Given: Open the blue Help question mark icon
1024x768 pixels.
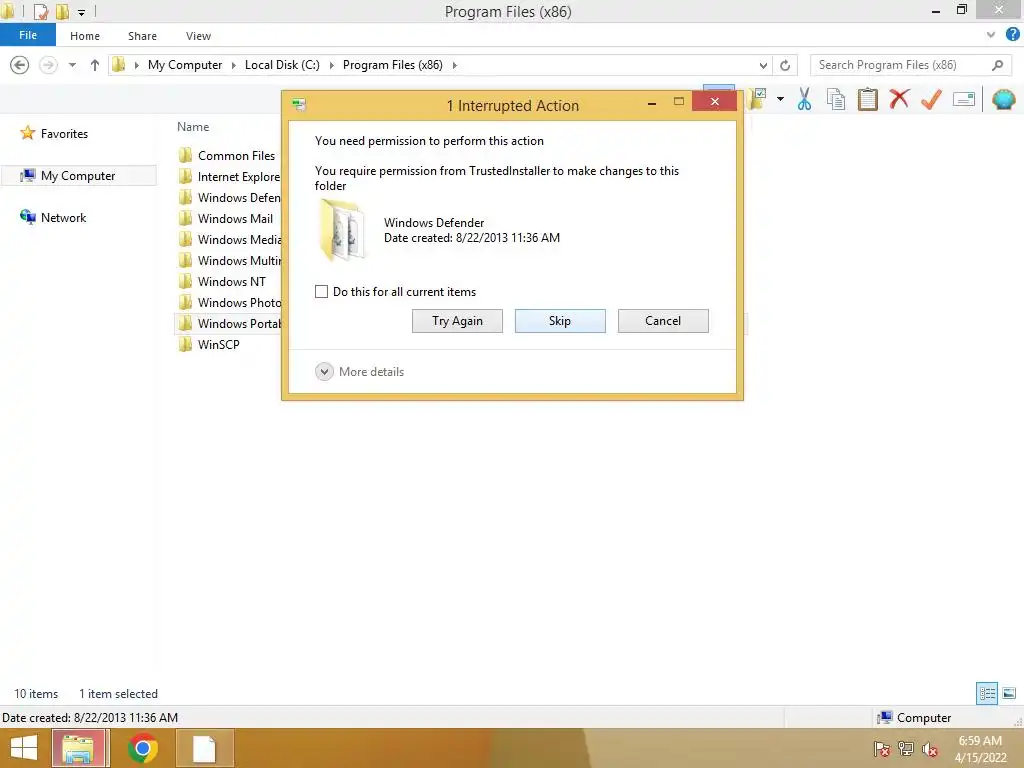Looking at the screenshot, I should pos(1013,35).
